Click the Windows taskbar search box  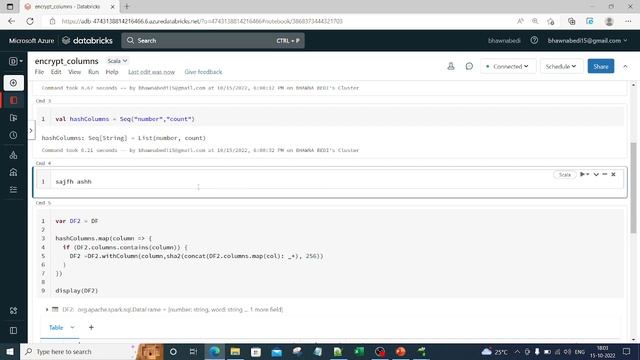(x=78, y=351)
